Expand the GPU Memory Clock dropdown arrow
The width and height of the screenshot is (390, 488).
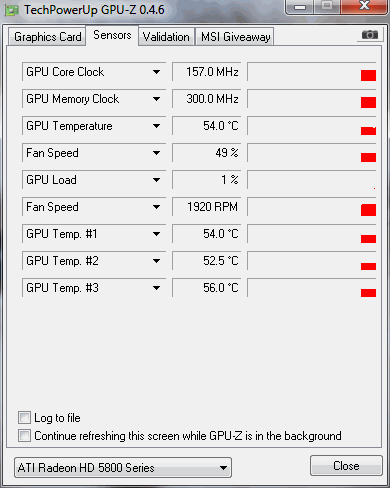(x=156, y=99)
